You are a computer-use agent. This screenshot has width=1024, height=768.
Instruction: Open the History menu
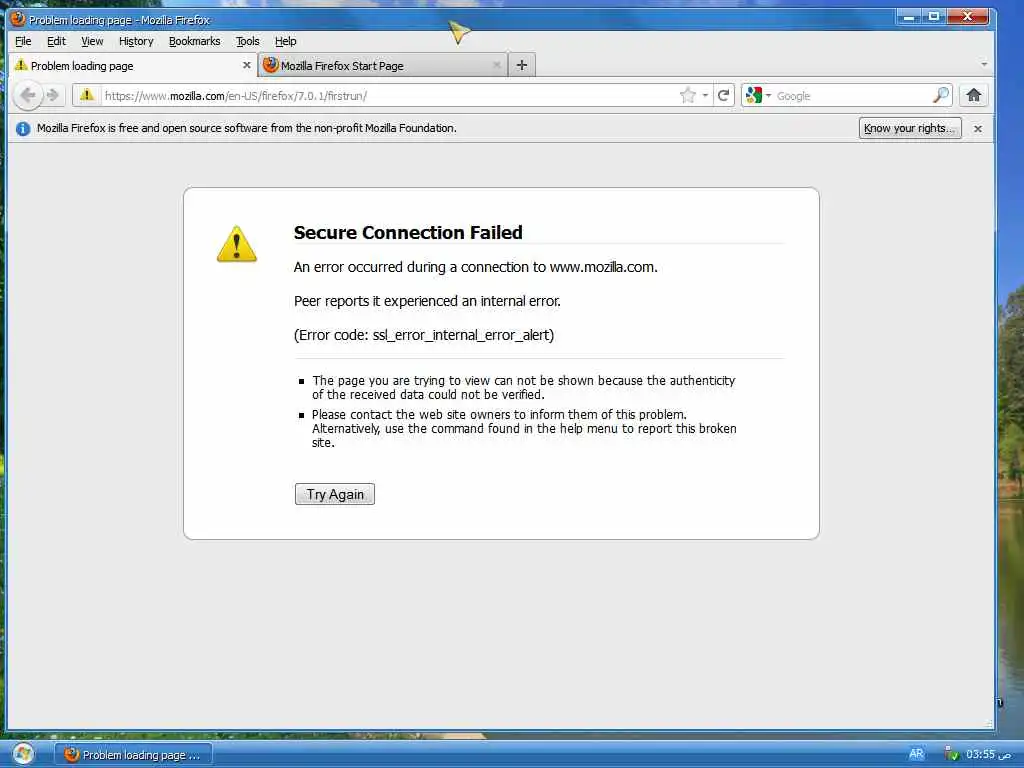click(136, 41)
